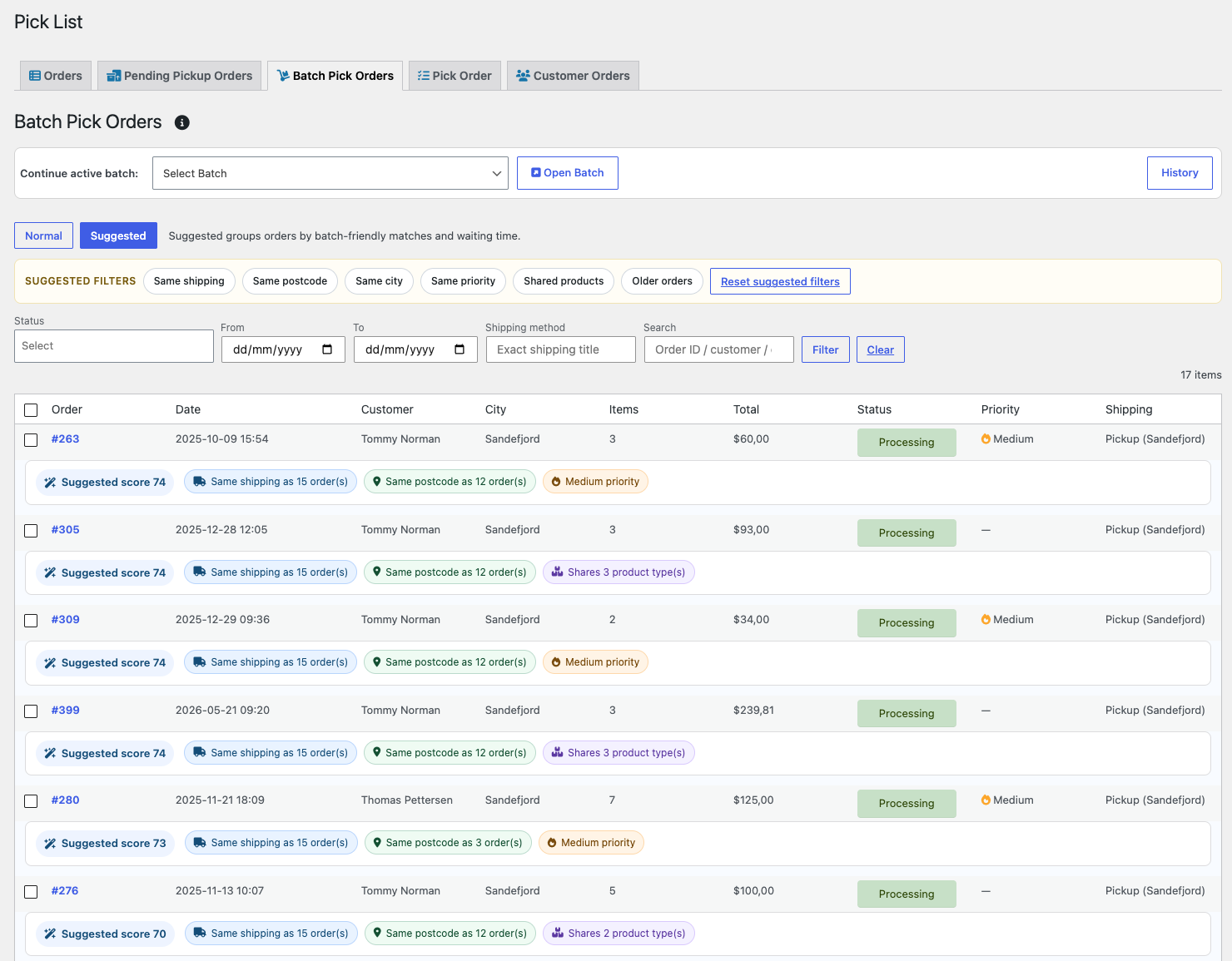1232x961 pixels.
Task: Clear the filters
Action: coord(881,349)
